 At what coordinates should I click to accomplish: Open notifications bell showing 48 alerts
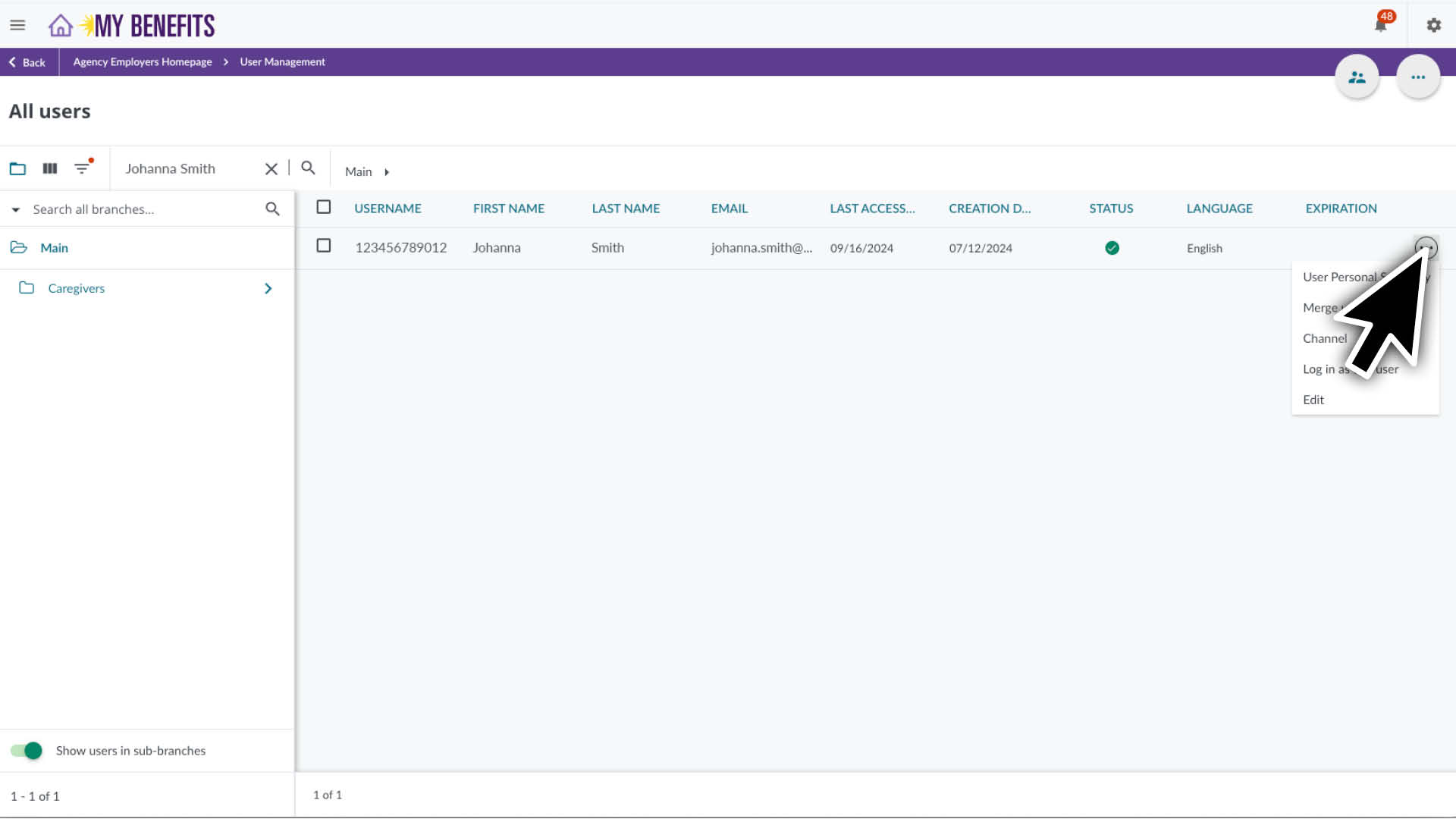pos(1381,24)
